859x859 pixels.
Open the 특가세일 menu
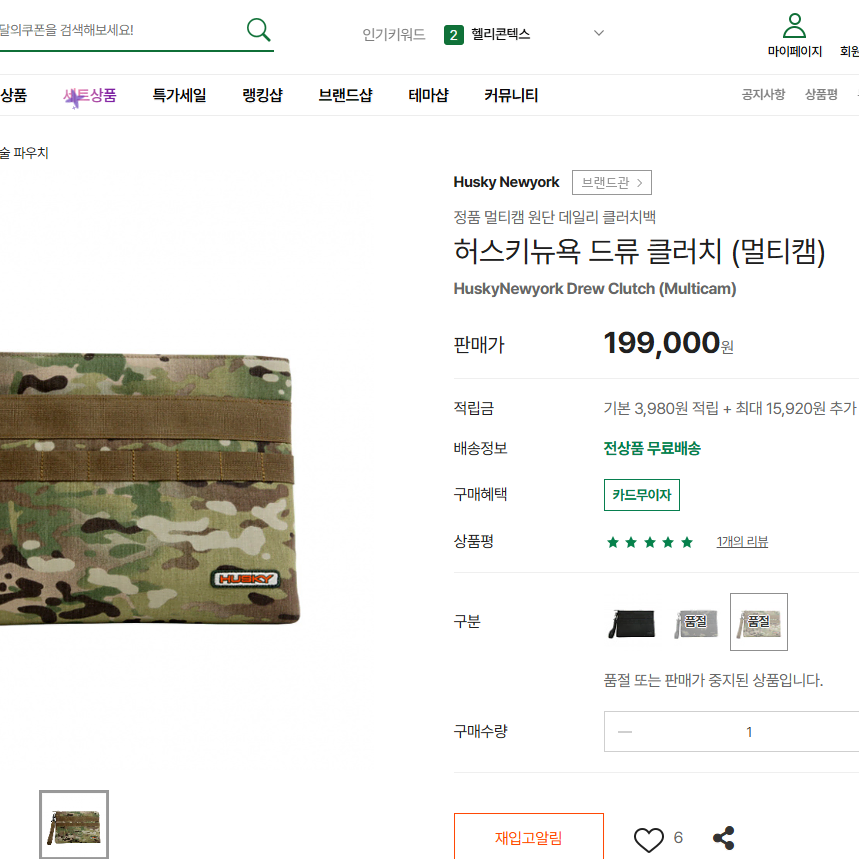pyautogui.click(x=179, y=95)
